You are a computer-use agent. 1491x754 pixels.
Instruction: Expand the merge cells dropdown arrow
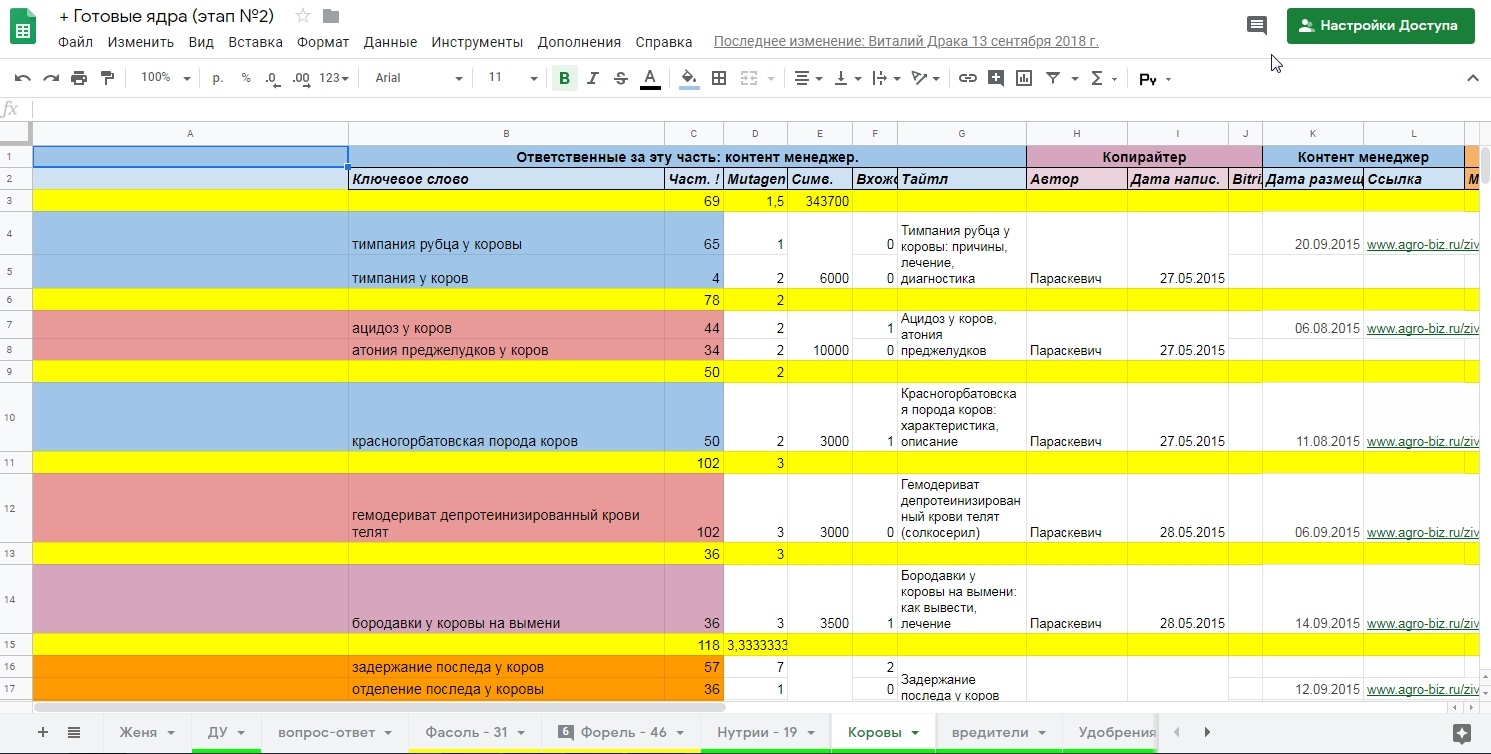coord(771,78)
